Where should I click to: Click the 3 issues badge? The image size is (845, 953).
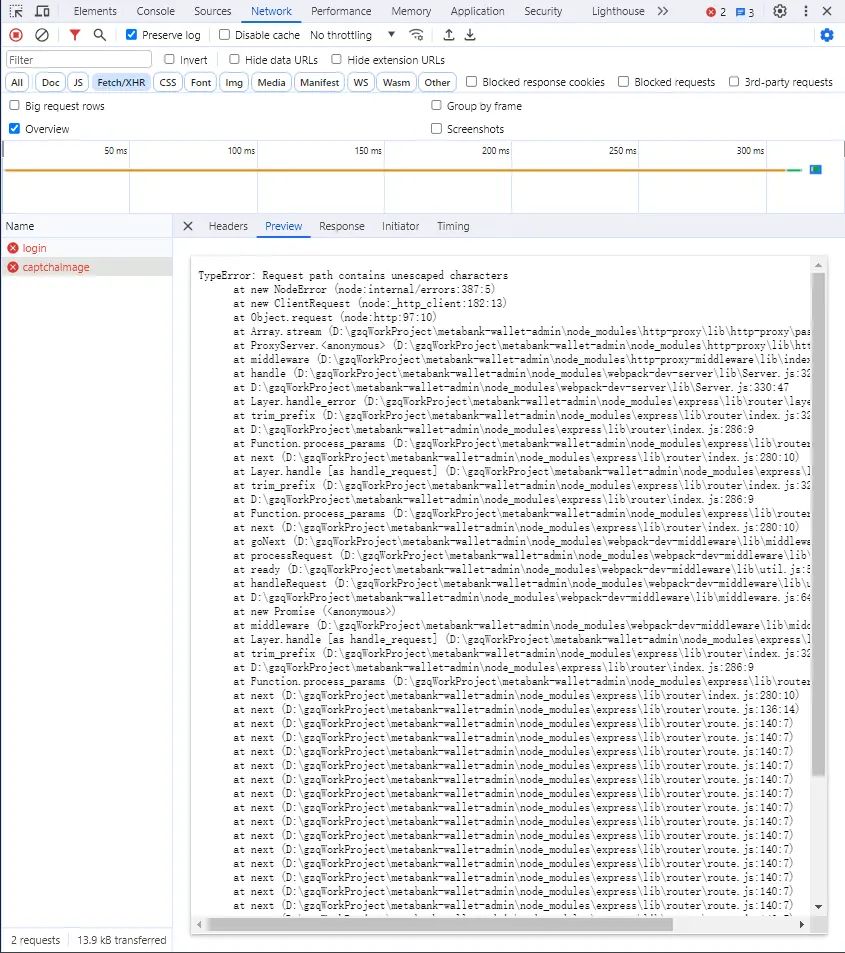[x=745, y=12]
